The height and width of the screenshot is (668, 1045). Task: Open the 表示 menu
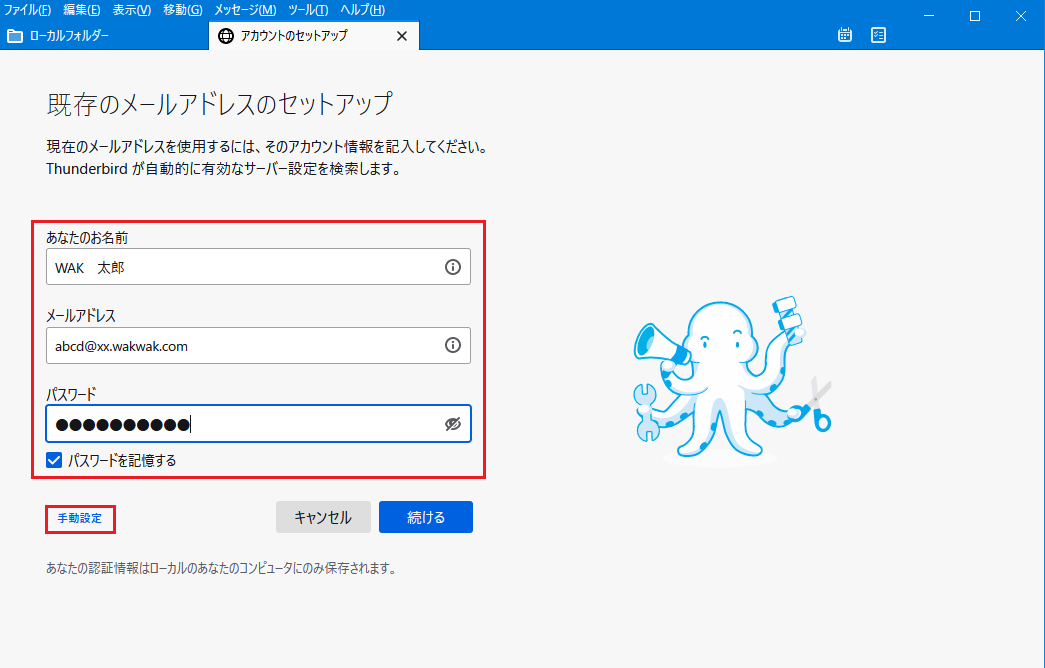131,10
